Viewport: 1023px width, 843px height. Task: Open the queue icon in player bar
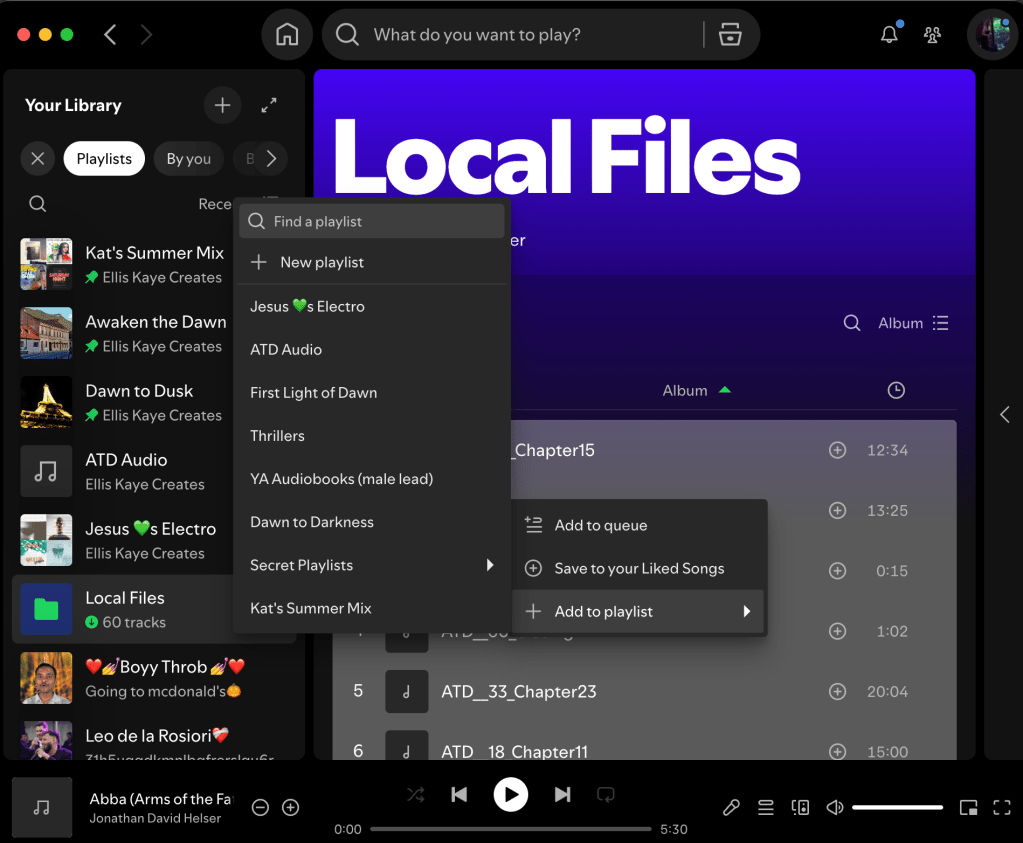point(766,807)
